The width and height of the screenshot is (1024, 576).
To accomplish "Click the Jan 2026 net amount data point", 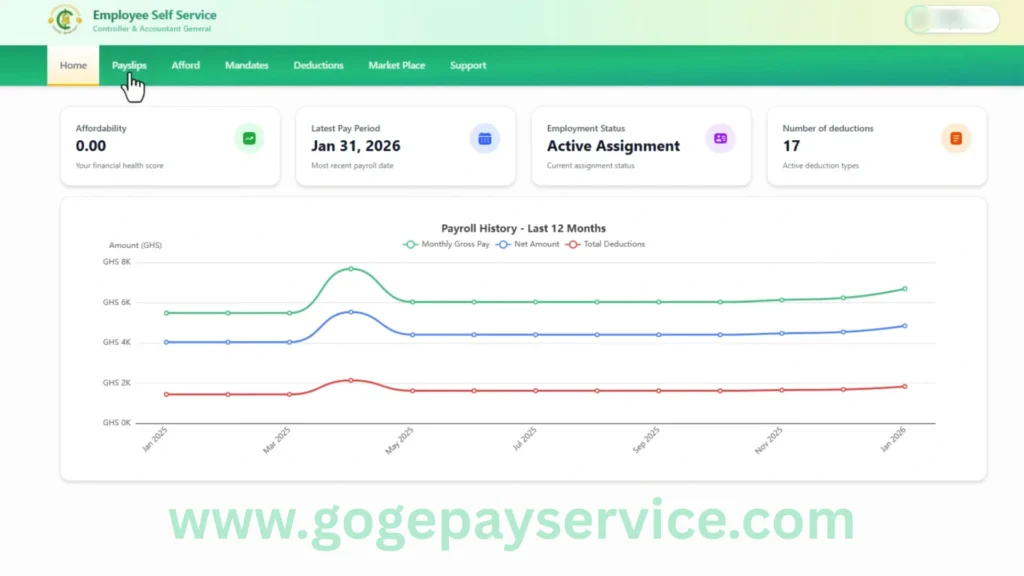I will (905, 326).
